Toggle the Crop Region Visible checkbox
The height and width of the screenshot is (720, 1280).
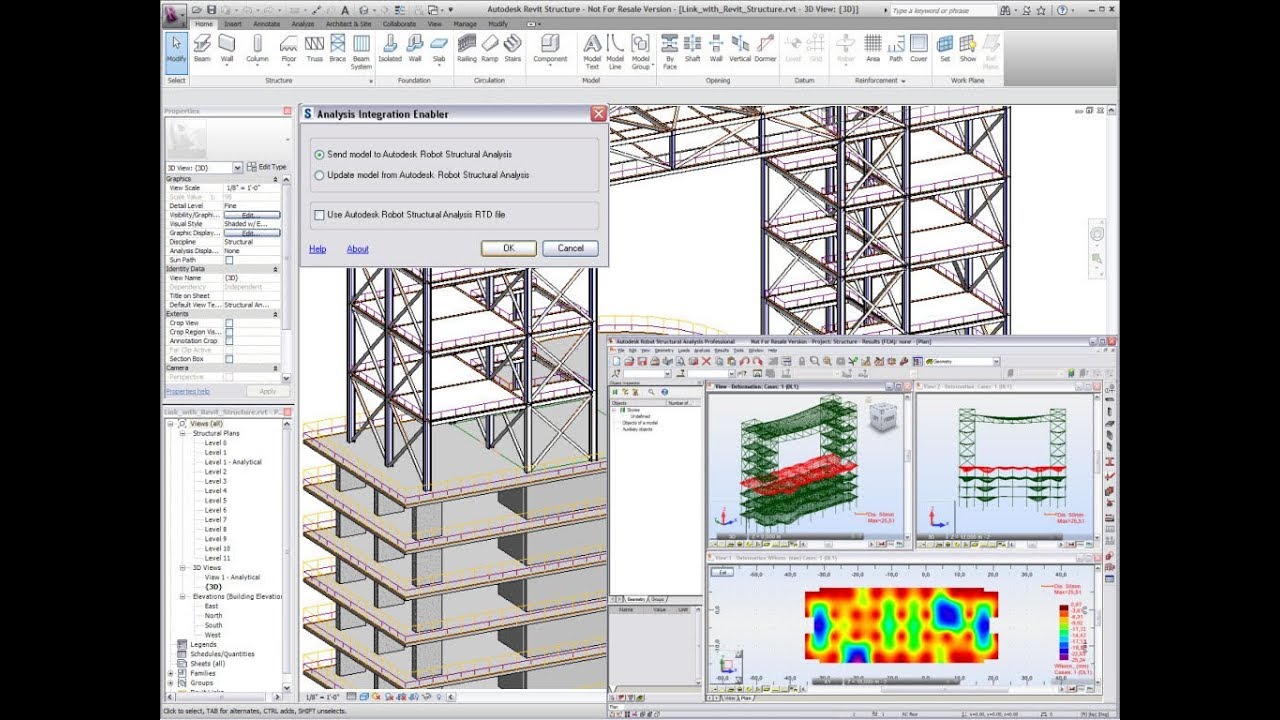(x=229, y=332)
